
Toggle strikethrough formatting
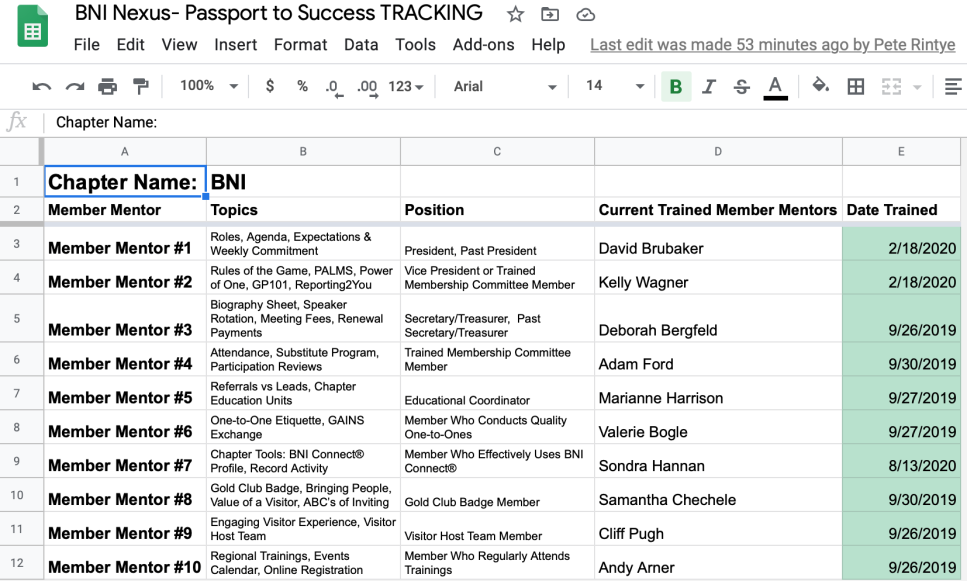coord(742,86)
